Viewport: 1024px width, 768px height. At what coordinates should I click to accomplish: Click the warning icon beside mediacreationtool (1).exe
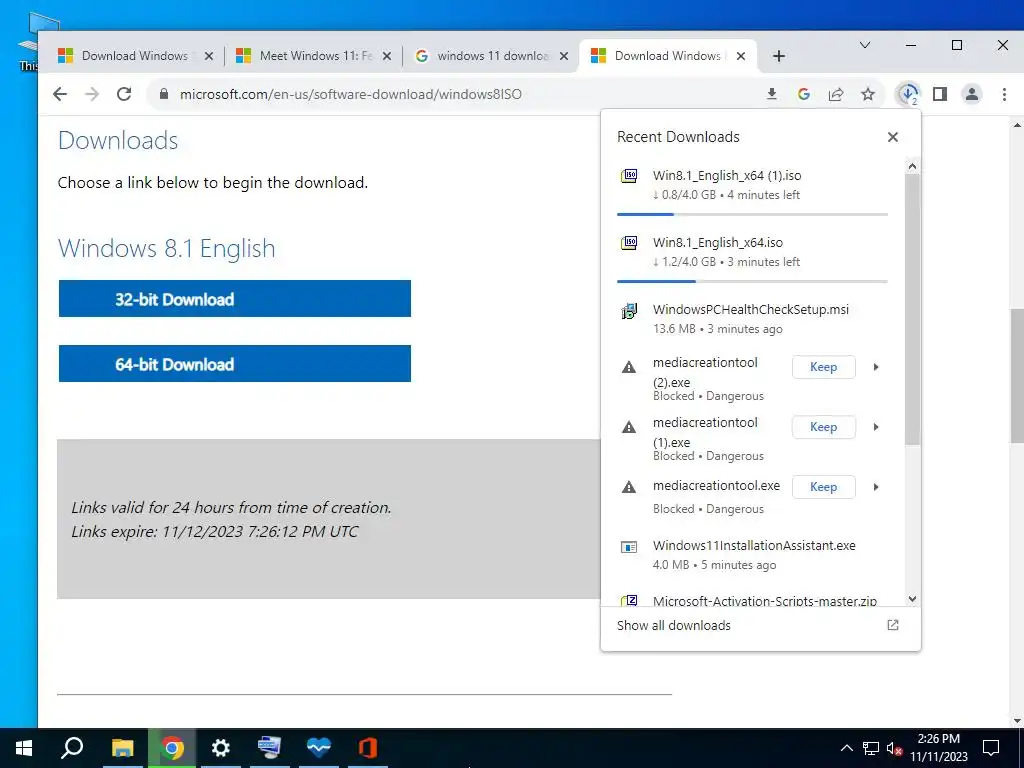tap(629, 428)
